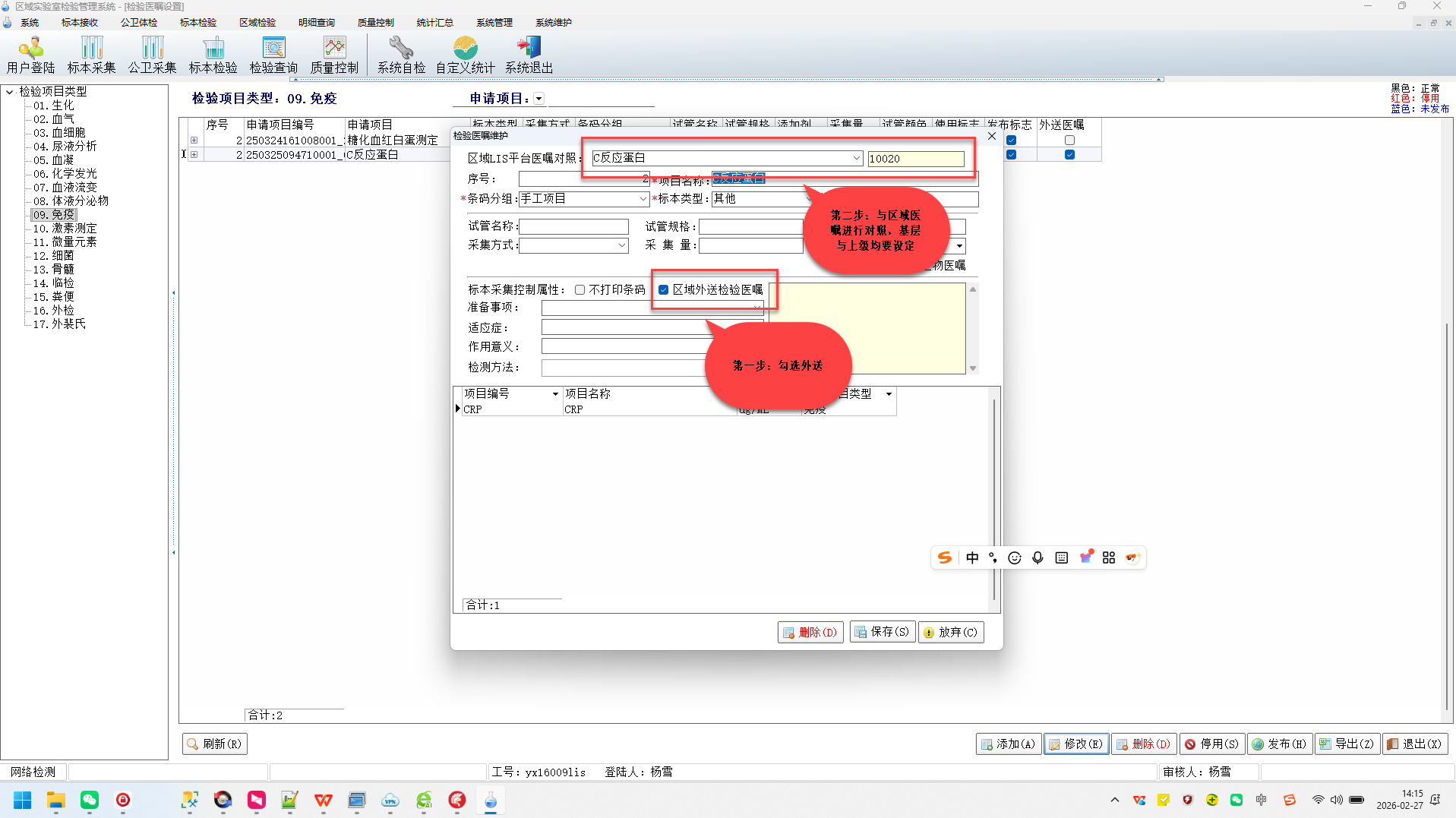Toggle the 不打印条码 checkbox
Image resolution: width=1456 pixels, height=818 pixels.
point(580,290)
